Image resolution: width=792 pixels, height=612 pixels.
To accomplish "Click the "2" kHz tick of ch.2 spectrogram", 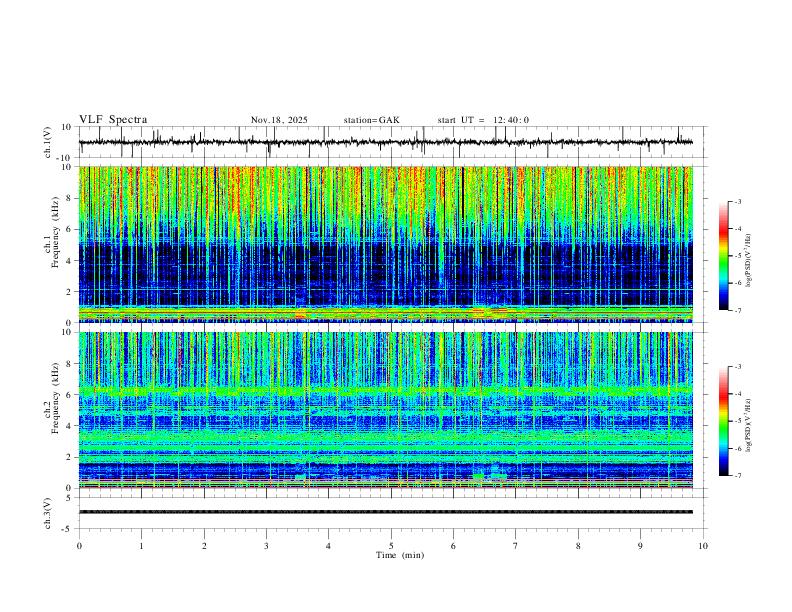I will (x=70, y=457).
